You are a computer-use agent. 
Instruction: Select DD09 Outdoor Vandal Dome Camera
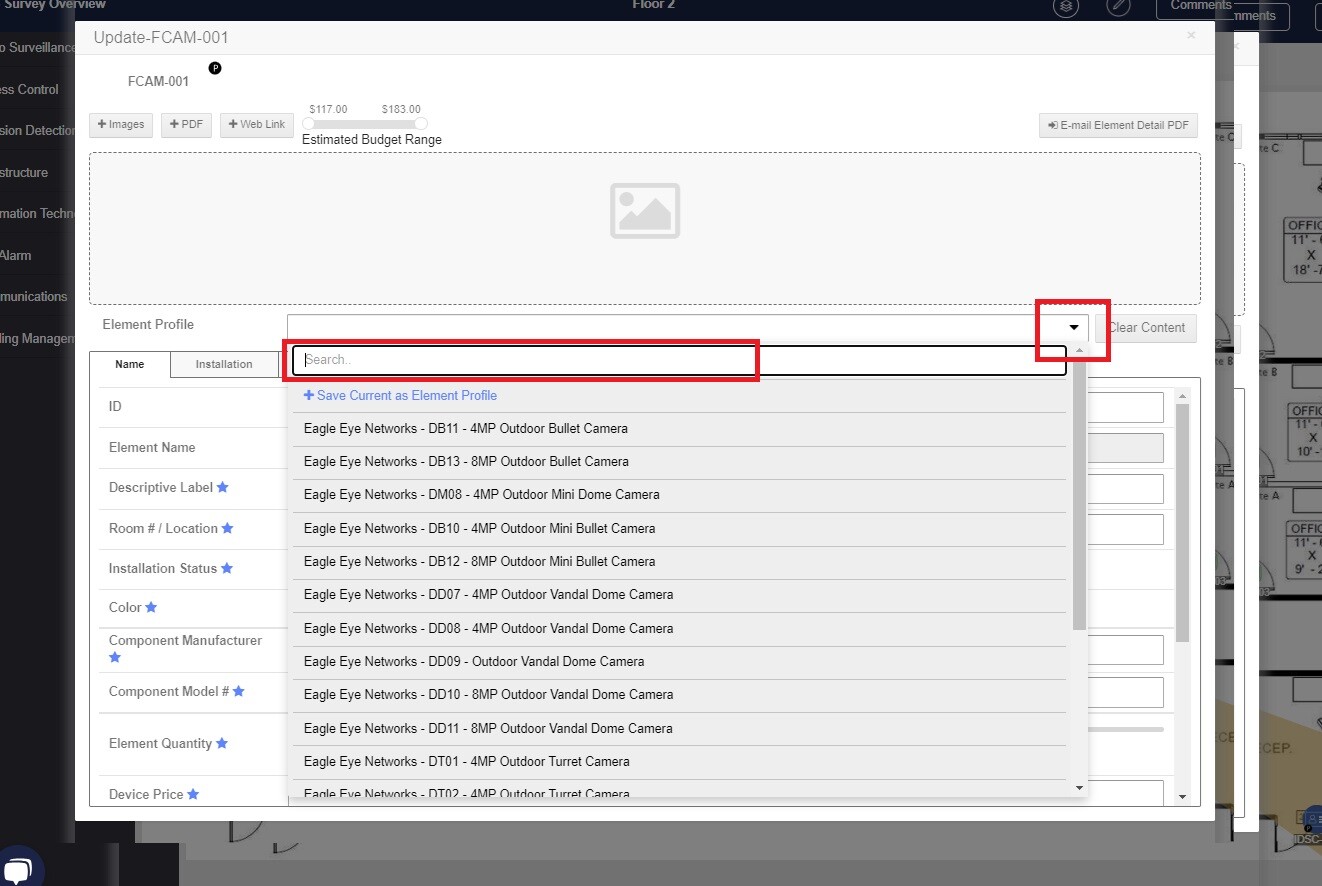click(474, 662)
